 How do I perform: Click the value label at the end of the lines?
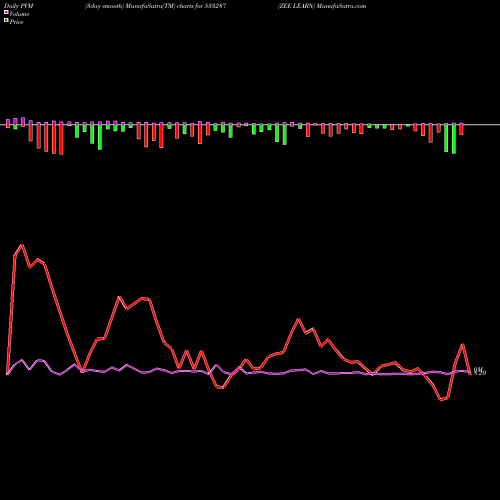(480, 371)
